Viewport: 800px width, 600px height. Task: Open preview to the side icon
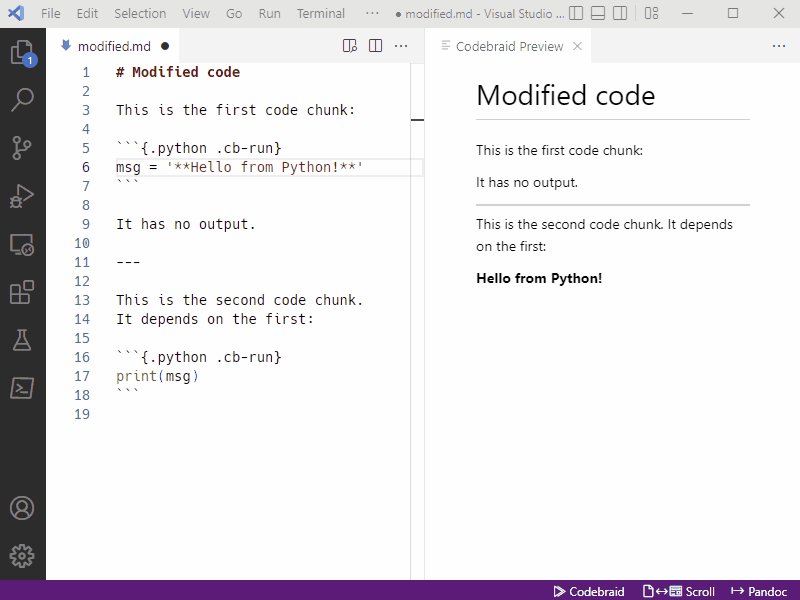click(349, 46)
